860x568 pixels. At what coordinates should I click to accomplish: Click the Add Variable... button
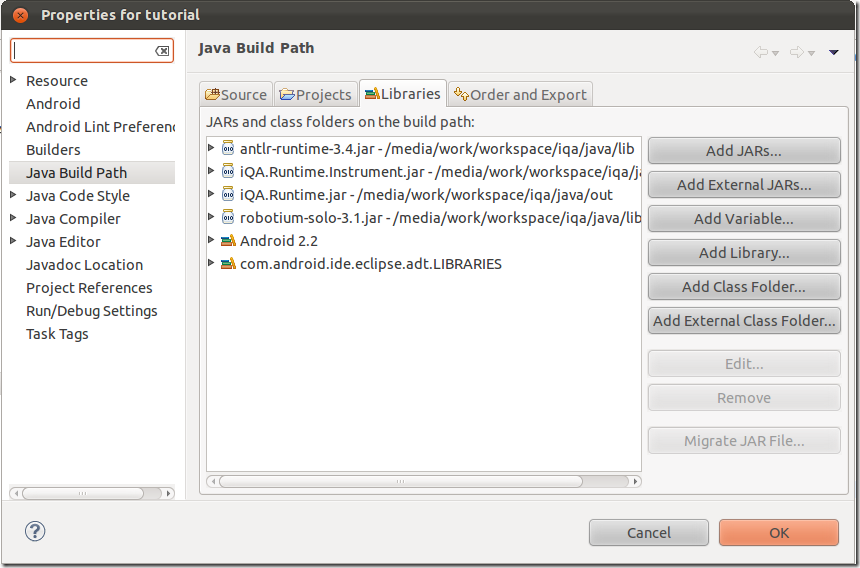click(744, 219)
